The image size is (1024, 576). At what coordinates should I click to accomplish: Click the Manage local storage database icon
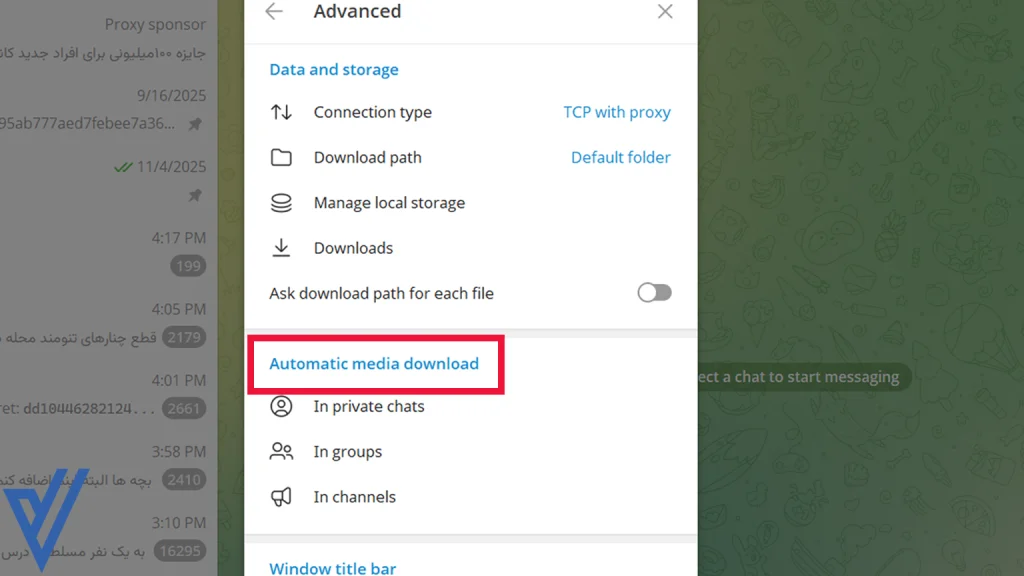click(281, 202)
